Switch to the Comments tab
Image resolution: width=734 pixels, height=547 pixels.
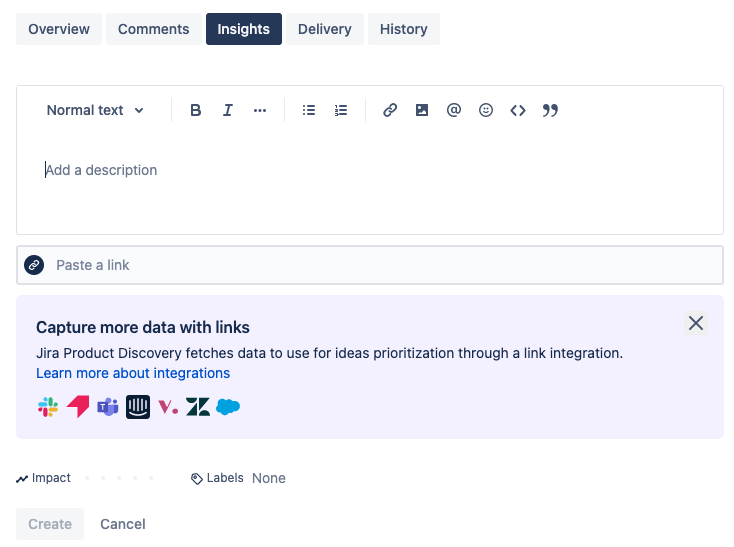click(x=154, y=29)
